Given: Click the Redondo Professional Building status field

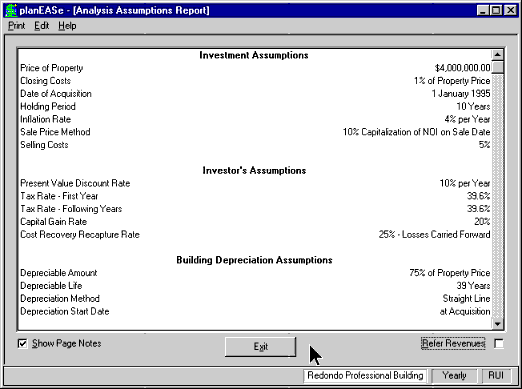Looking at the screenshot, I should click(365, 376).
